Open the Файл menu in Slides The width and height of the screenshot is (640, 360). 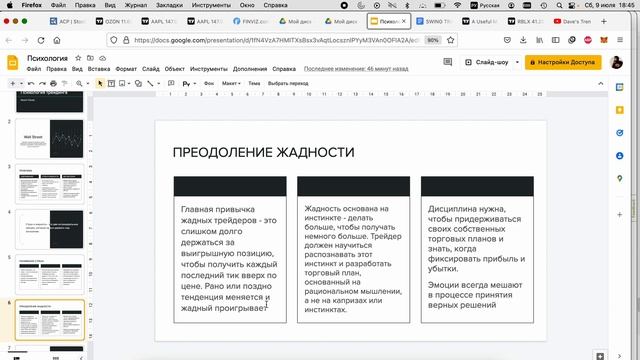click(x=34, y=69)
